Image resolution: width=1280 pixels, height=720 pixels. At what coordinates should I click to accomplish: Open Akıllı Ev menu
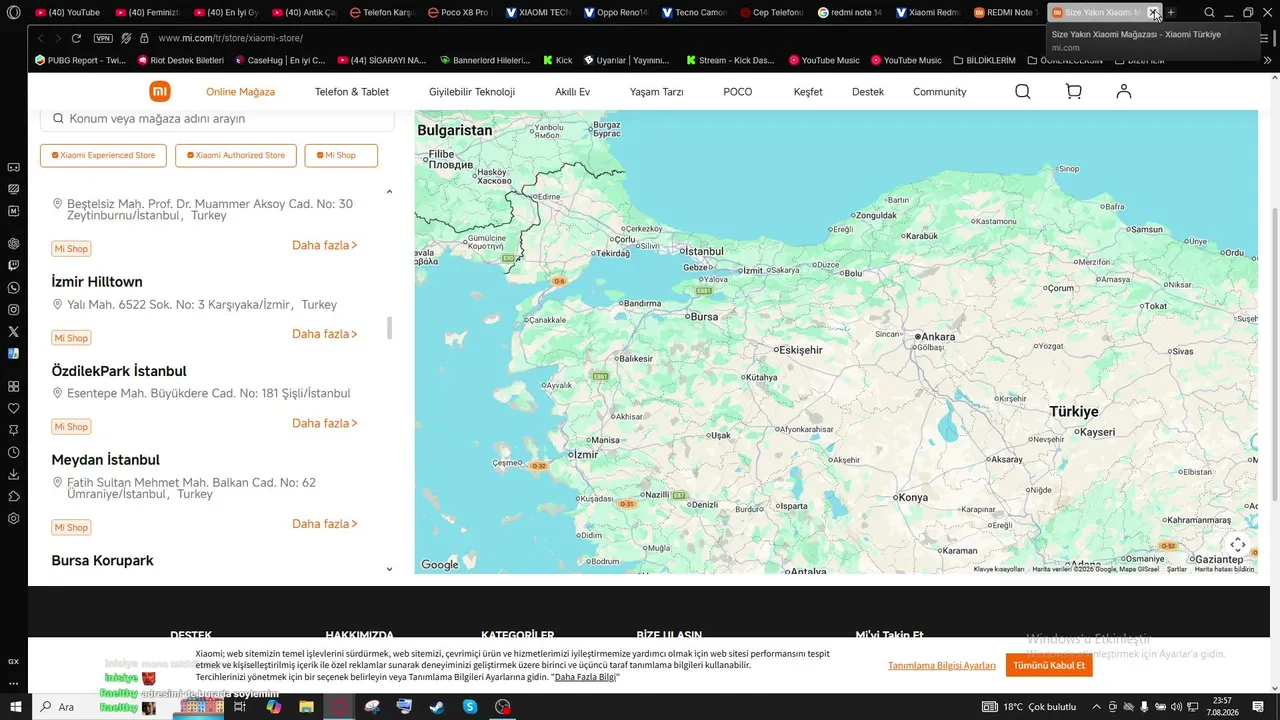(x=573, y=92)
